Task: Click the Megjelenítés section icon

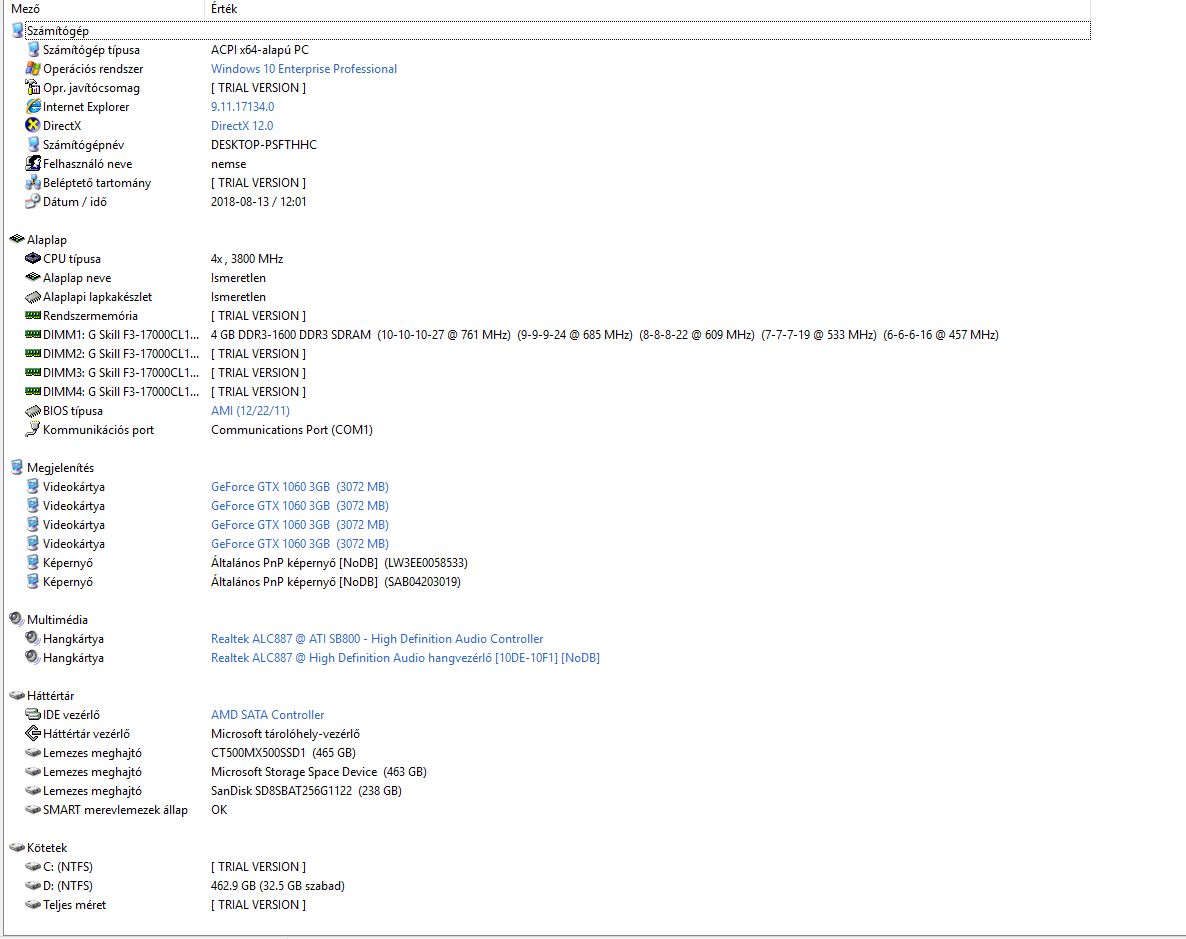Action: (17, 467)
